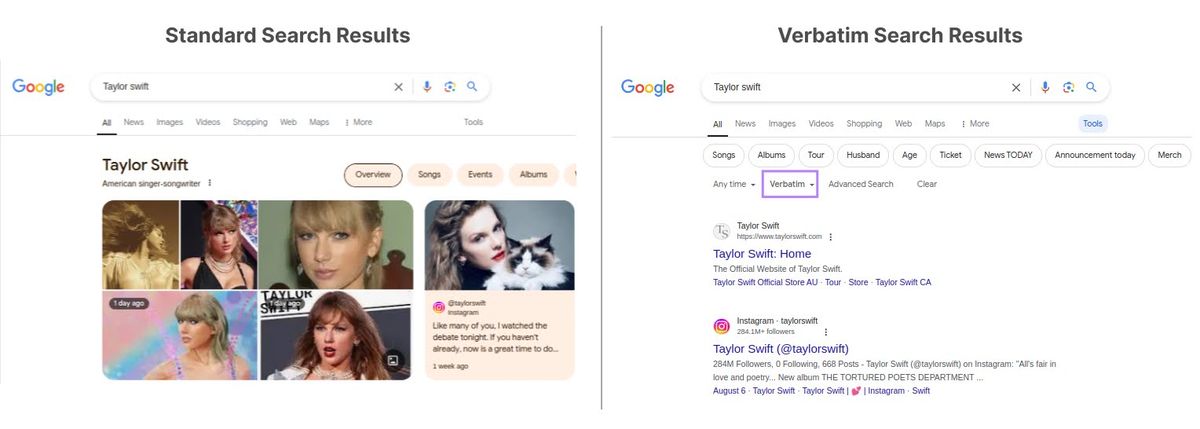Viewport: 1200px width, 429px height.
Task: Clear search text in Standard results search bar
Action: pos(398,87)
